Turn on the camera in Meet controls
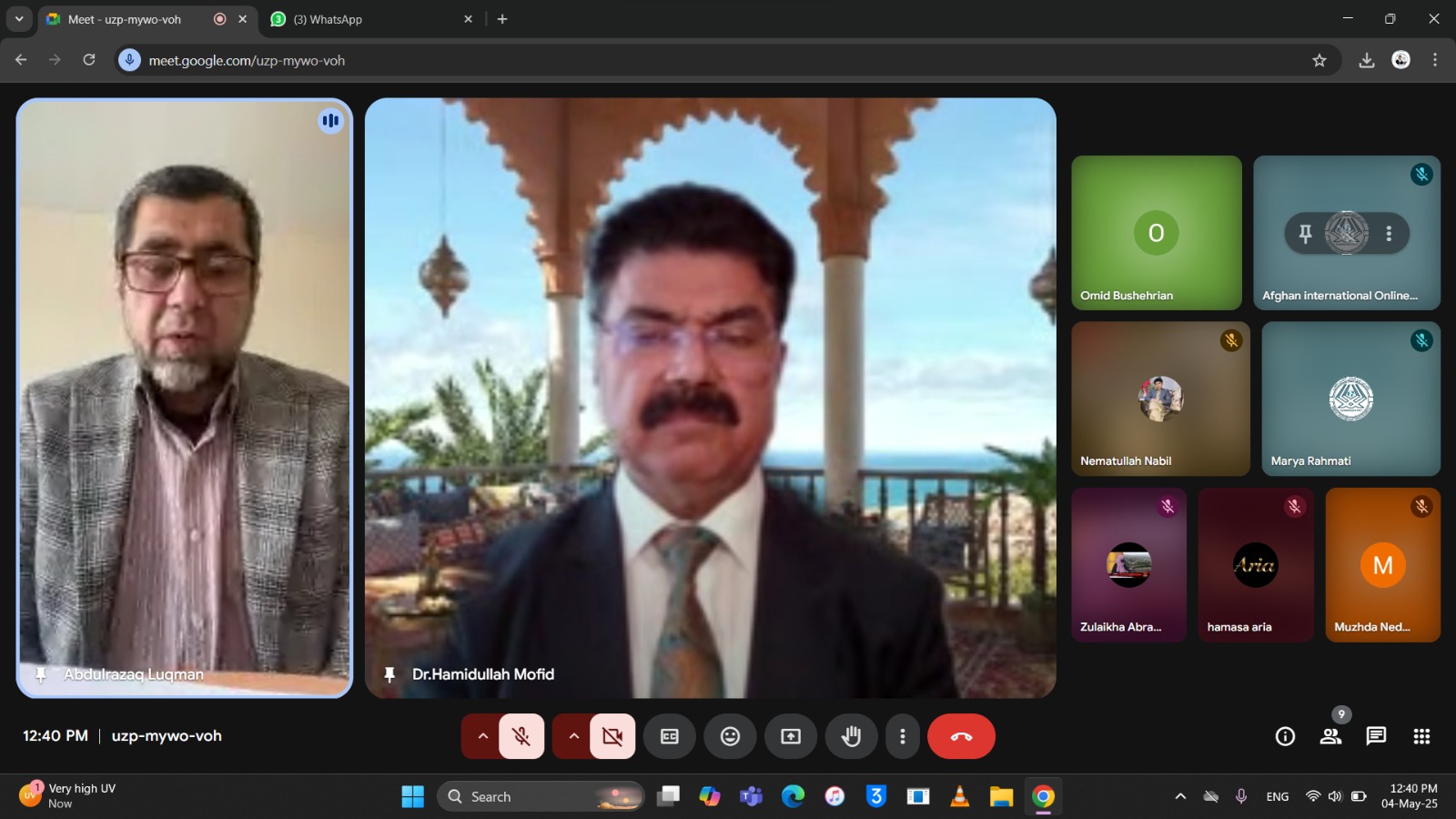Viewport: 1456px width, 819px height. pyautogui.click(x=612, y=736)
